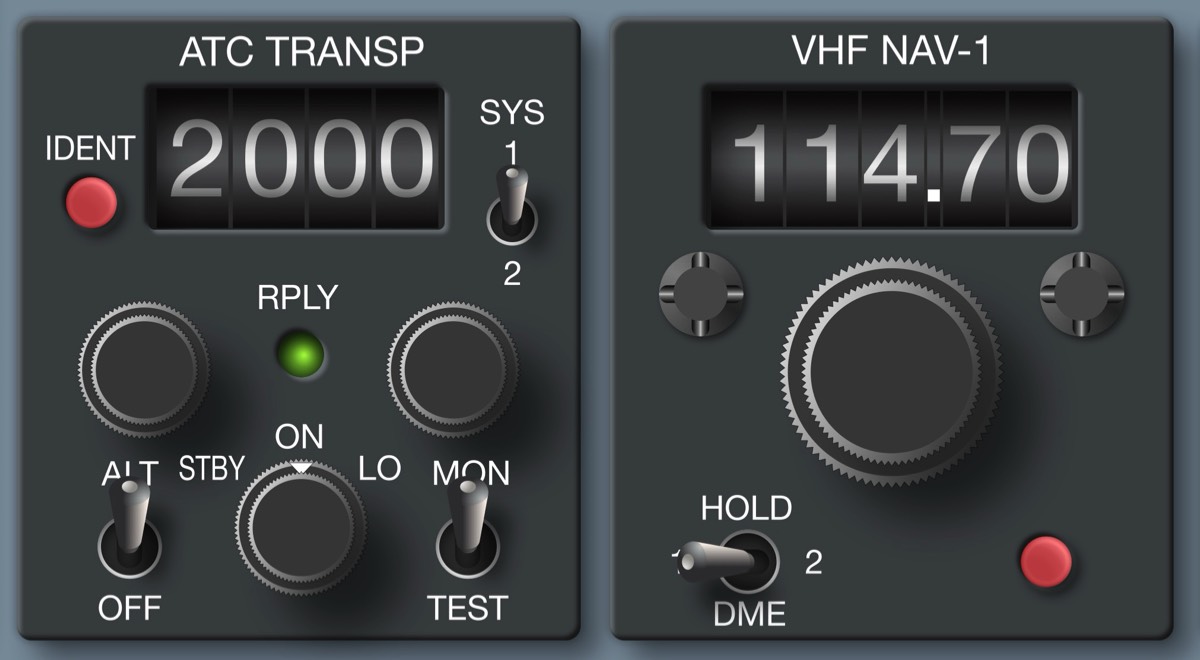Click the 114.70 frequency display
The height and width of the screenshot is (660, 1200).
(x=890, y=160)
